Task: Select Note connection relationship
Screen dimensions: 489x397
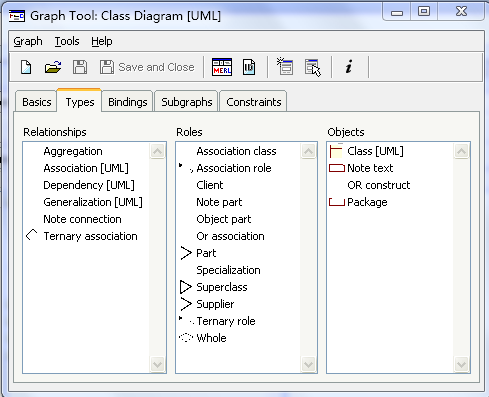Action: point(82,219)
